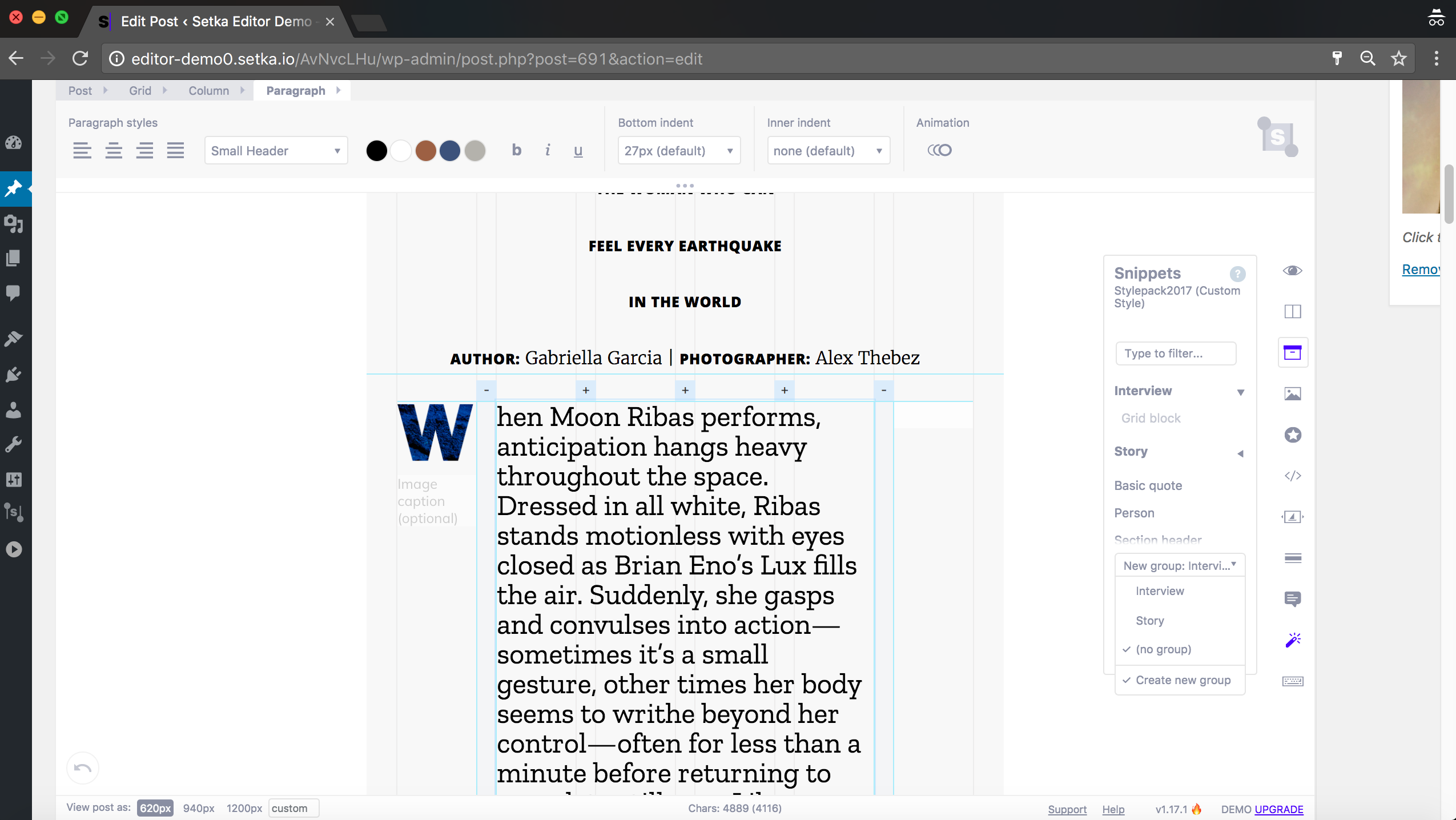The width and height of the screenshot is (1456, 820).
Task: Center-align the paragraph
Action: [x=114, y=151]
